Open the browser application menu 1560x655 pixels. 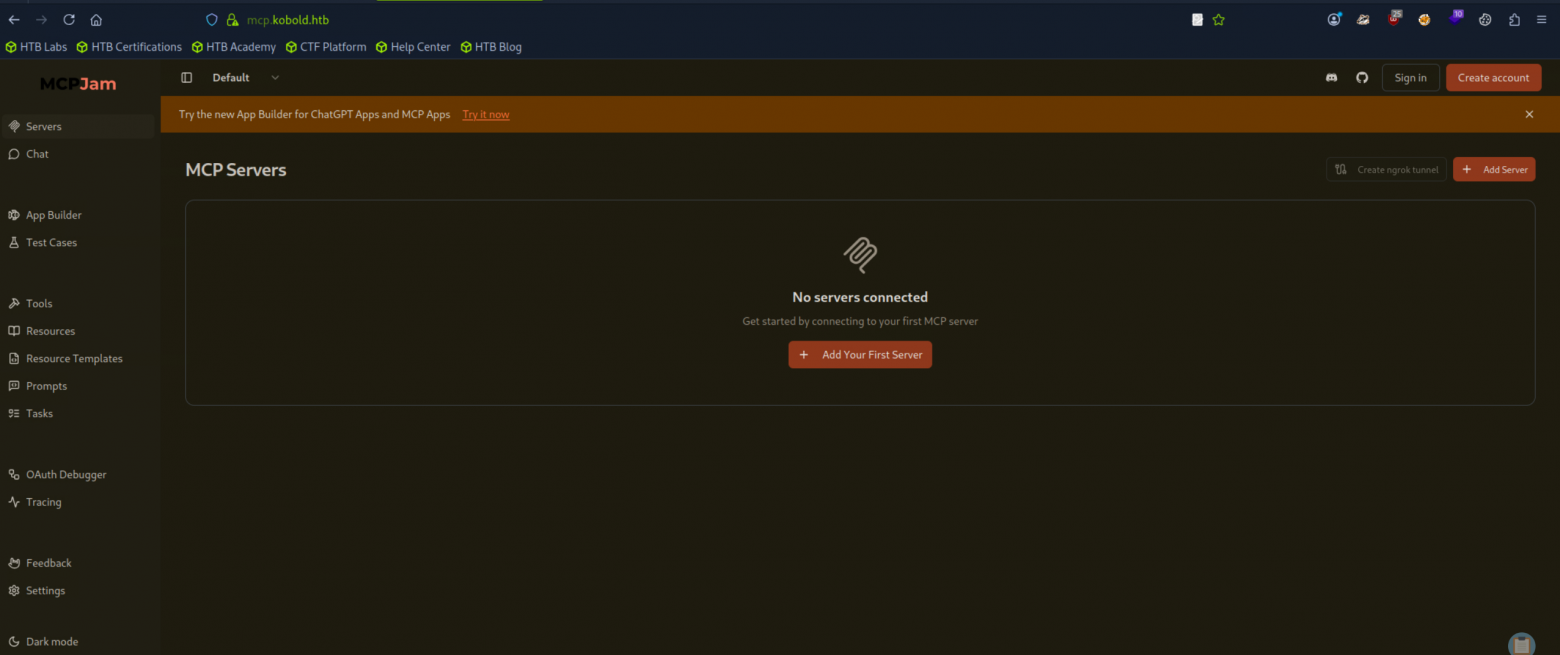coord(1541,19)
